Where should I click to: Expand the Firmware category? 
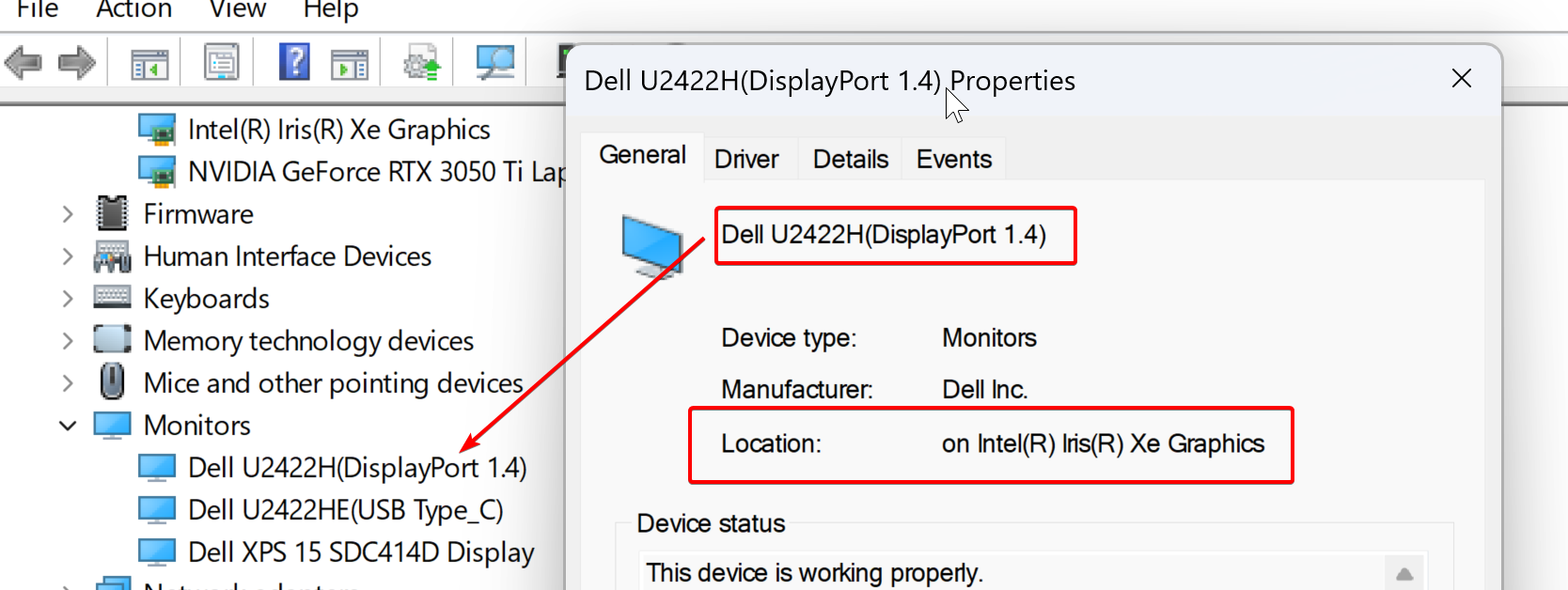point(68,214)
